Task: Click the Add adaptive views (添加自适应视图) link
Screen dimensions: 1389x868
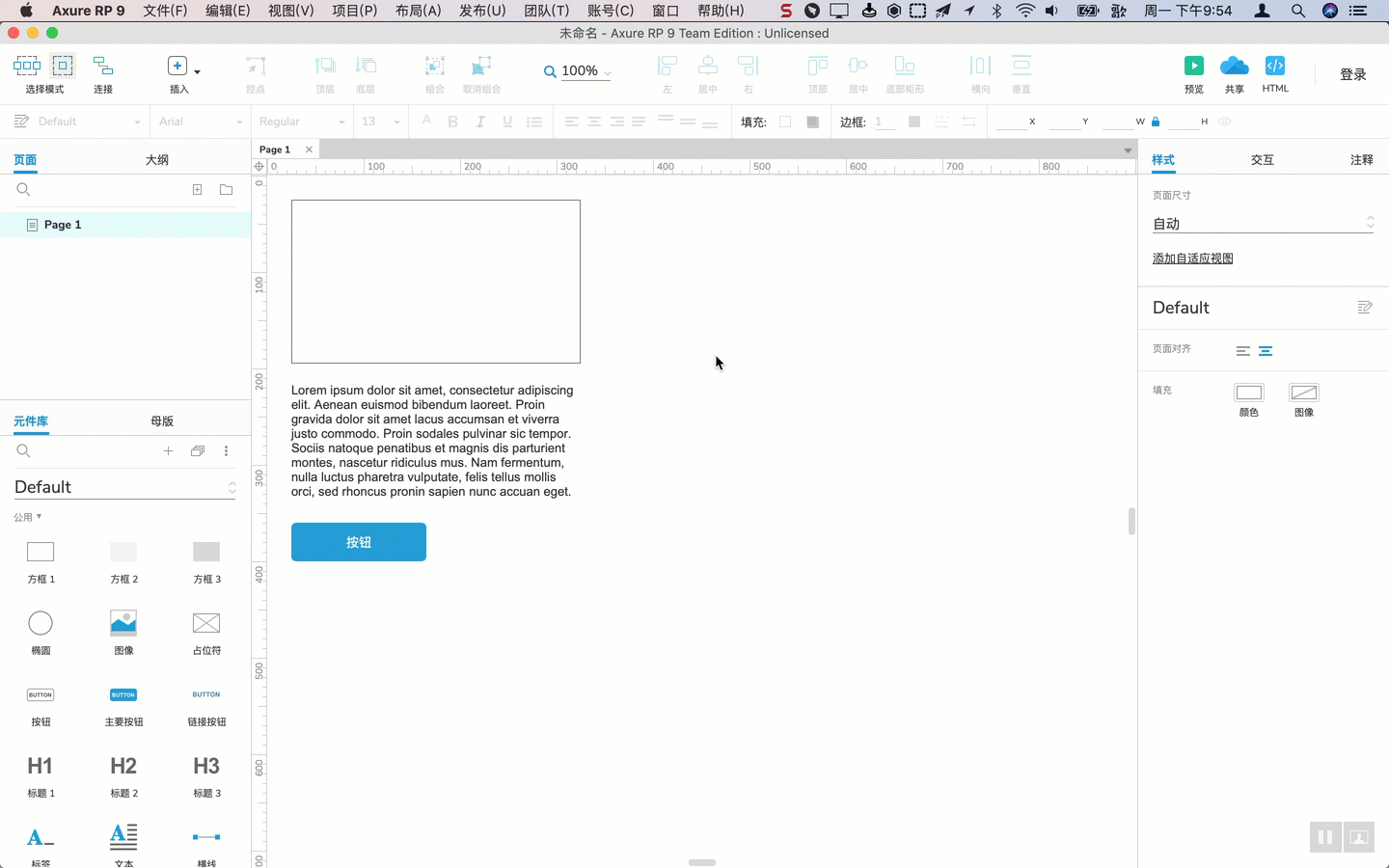Action: coord(1192,258)
